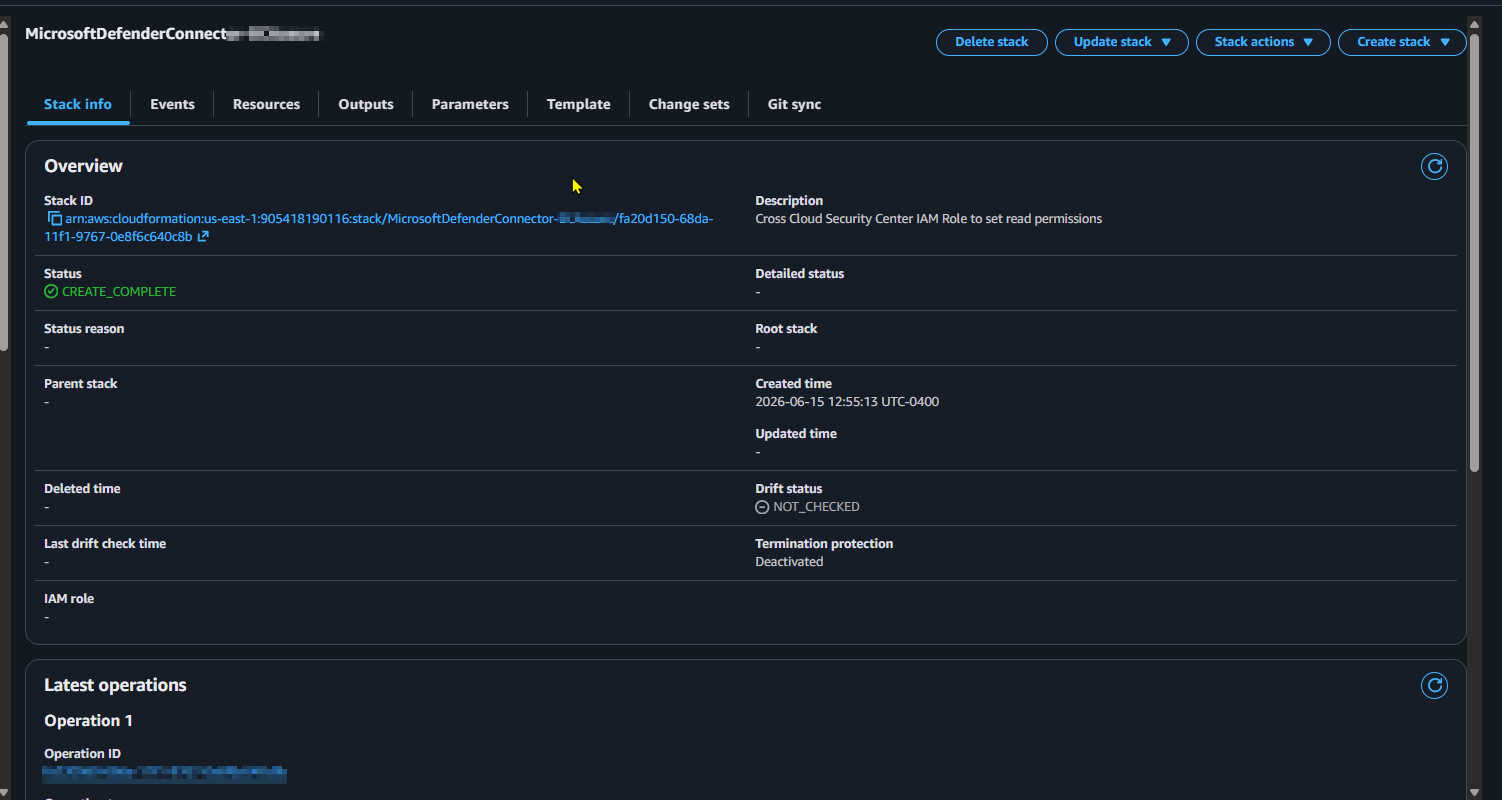Open the Resources tab
1502x800 pixels.
click(266, 104)
